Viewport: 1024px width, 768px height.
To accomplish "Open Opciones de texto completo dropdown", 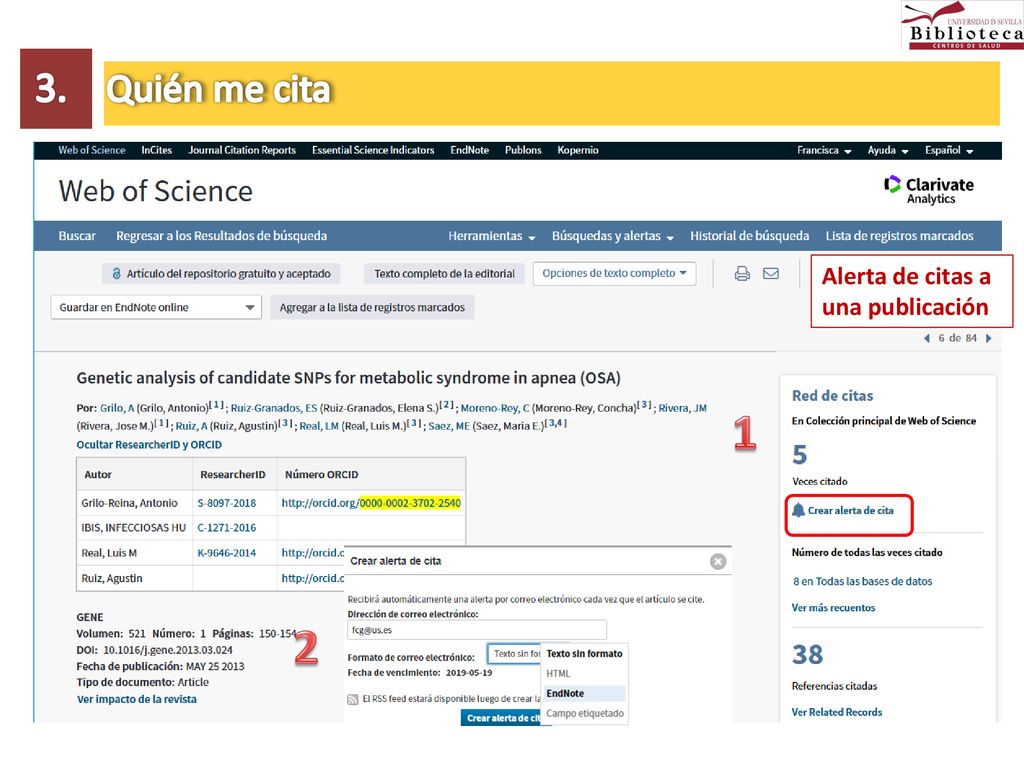I will pos(615,274).
